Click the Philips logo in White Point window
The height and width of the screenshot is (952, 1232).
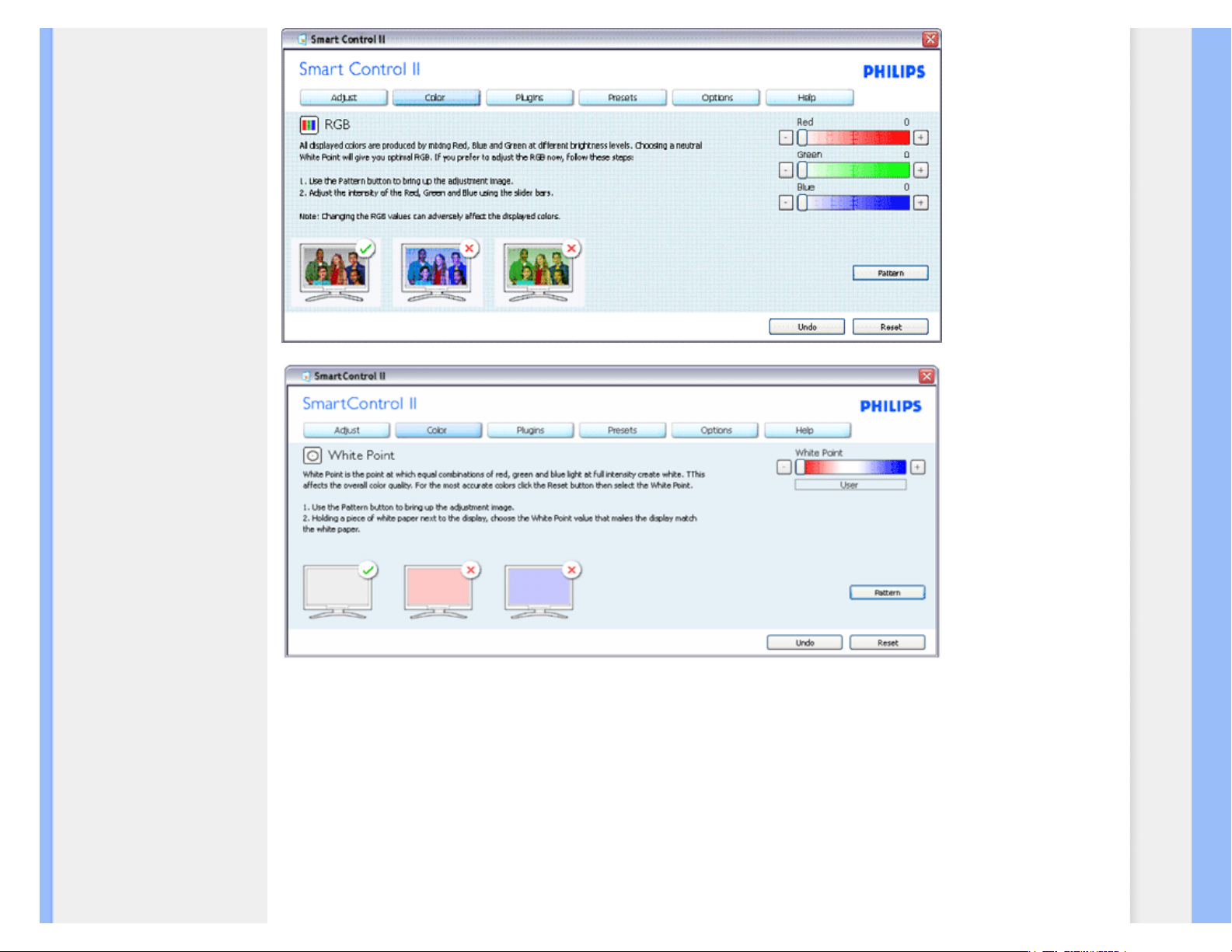(891, 406)
